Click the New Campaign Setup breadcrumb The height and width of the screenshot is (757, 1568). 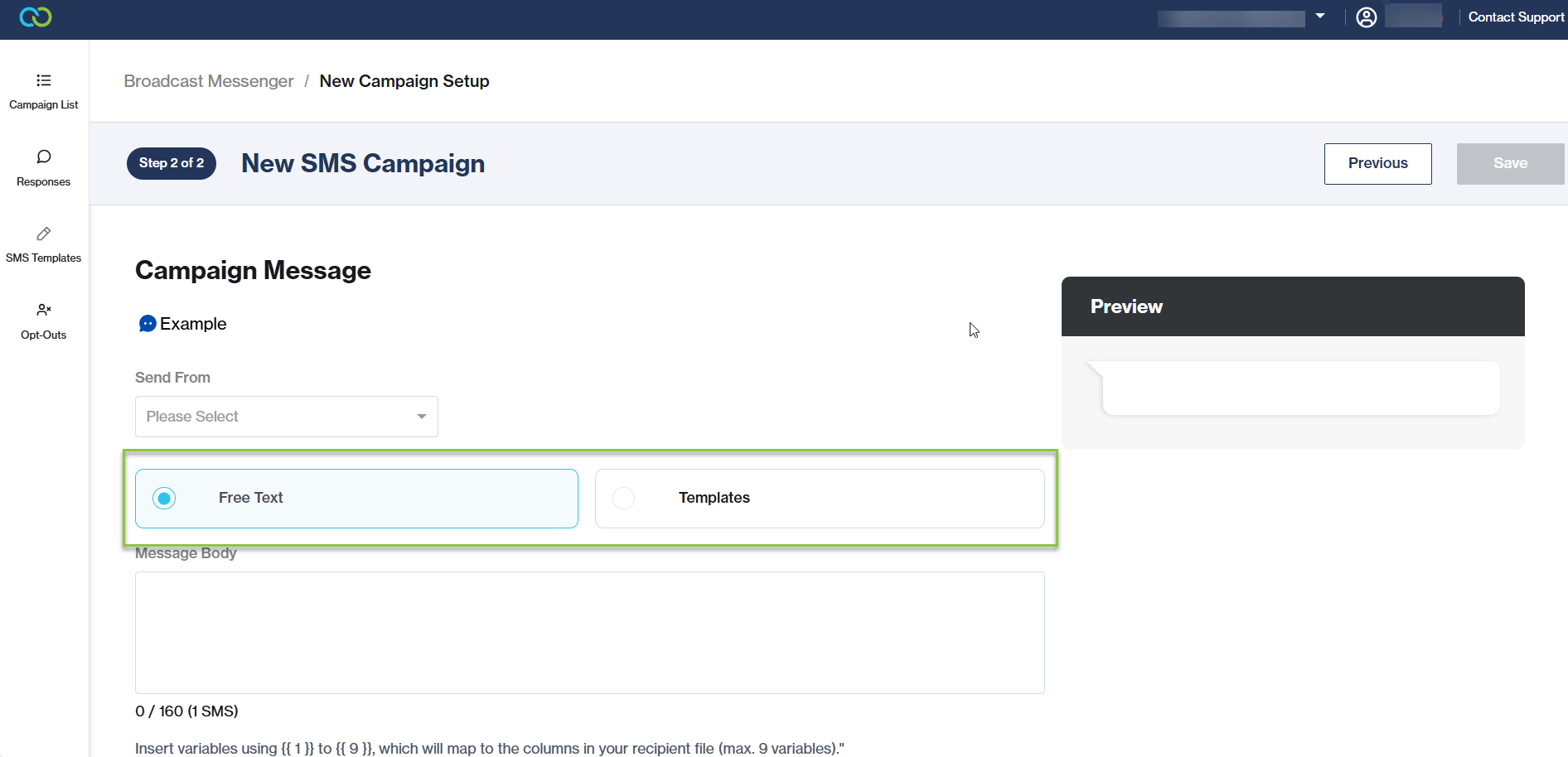pyautogui.click(x=404, y=81)
